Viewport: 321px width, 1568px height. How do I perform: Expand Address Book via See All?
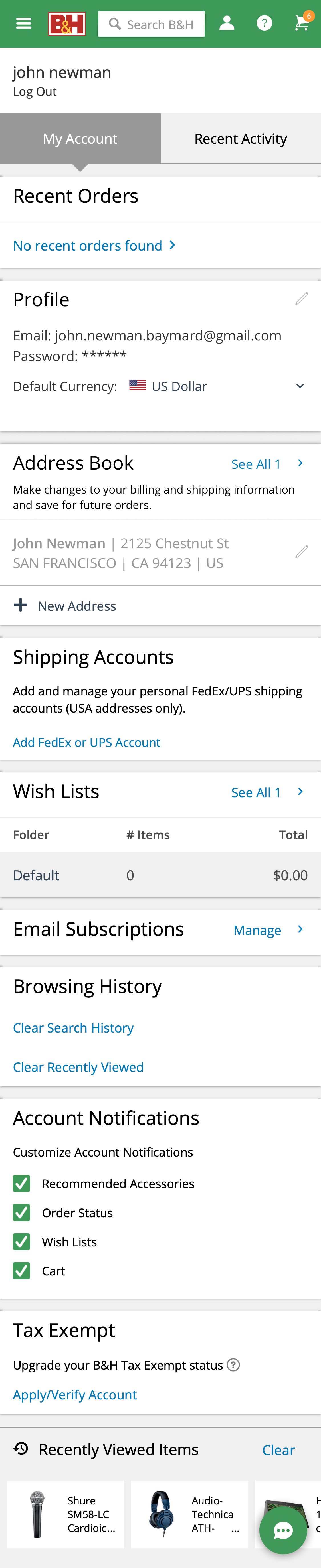point(266,464)
